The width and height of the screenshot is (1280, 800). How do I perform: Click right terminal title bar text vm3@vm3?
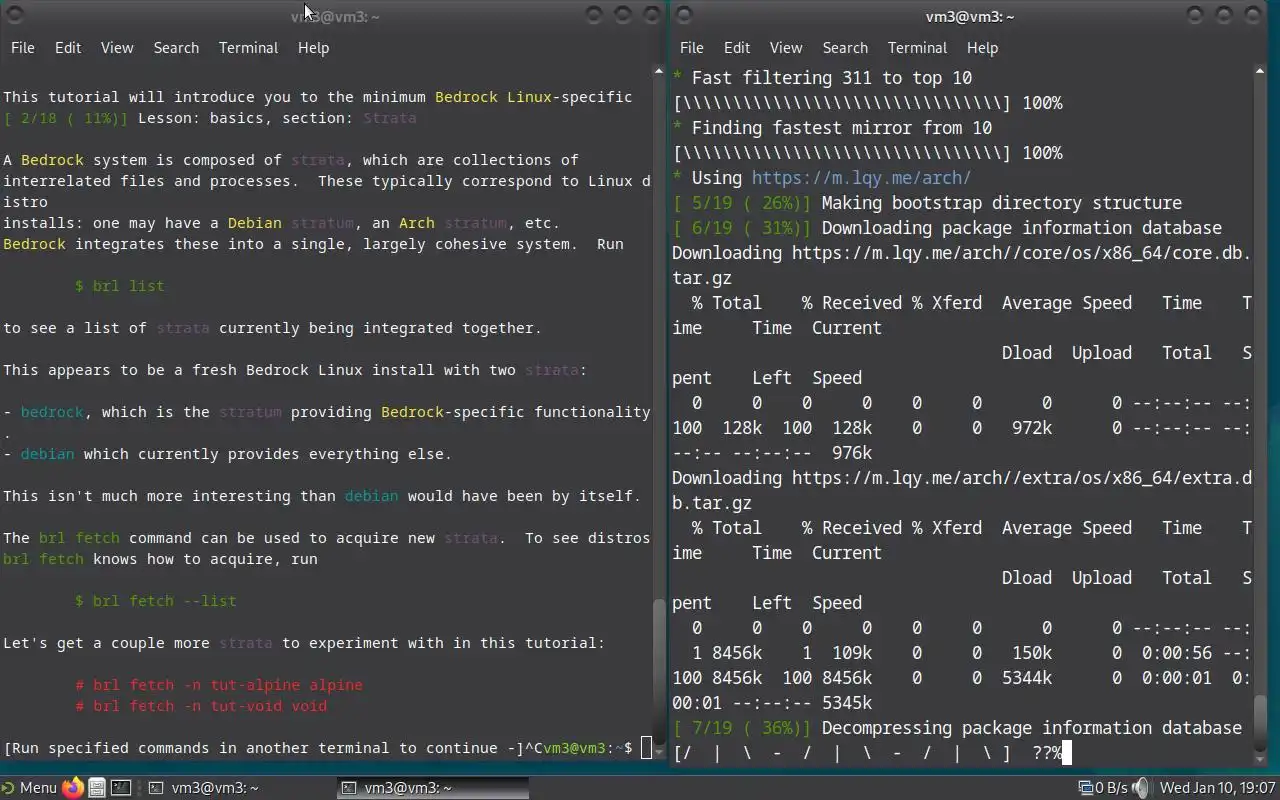970,16
